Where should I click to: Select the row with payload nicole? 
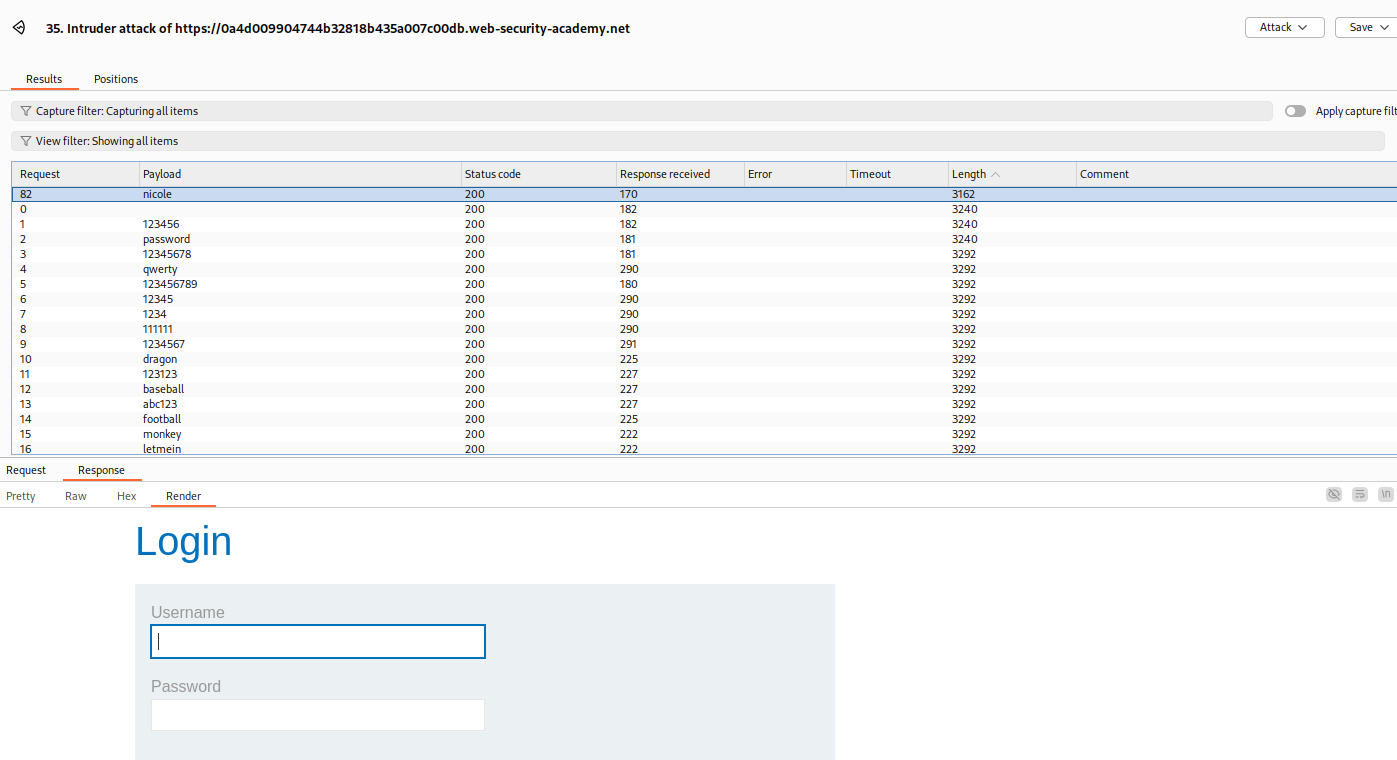coord(157,194)
